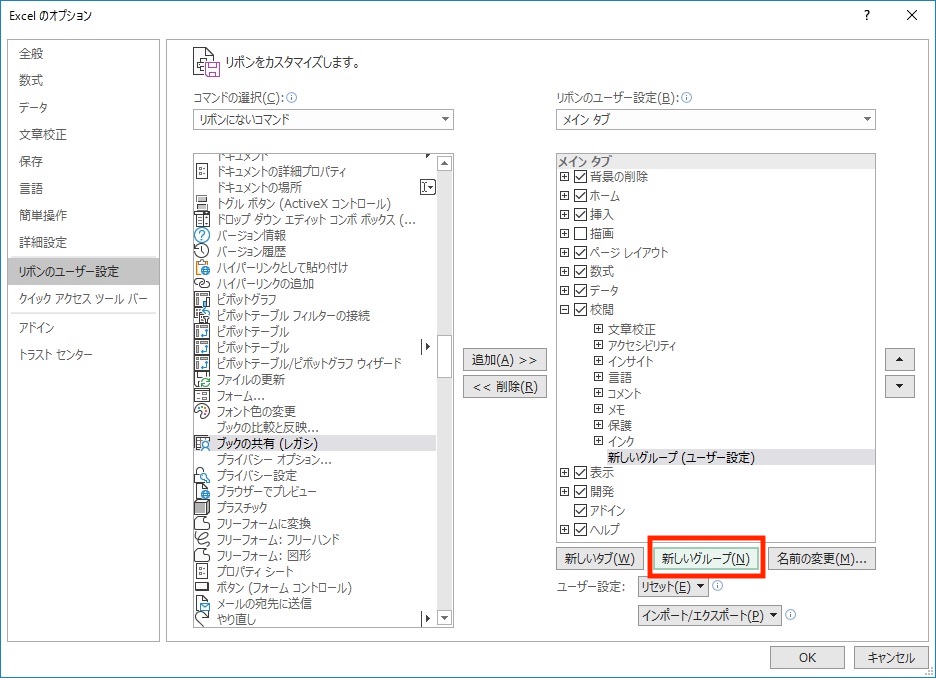Uncheck the ページ レイアウト checkbox
The image size is (936, 678).
580,252
